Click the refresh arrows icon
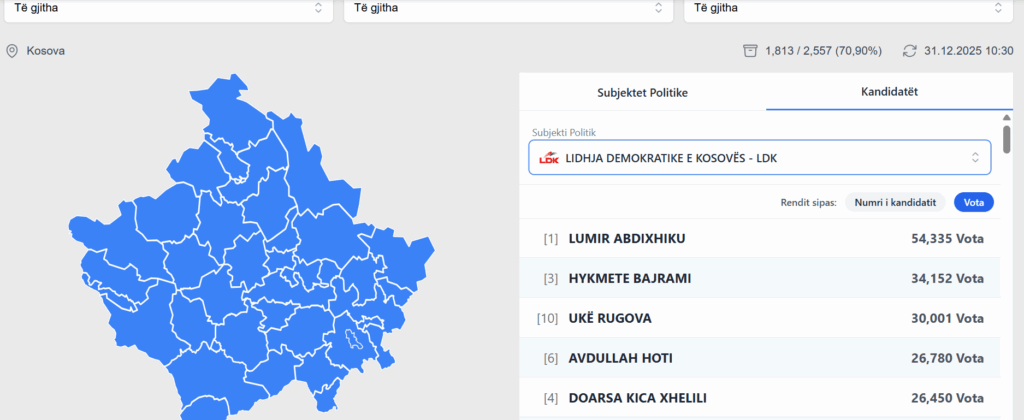The image size is (1024, 420). coord(909,50)
